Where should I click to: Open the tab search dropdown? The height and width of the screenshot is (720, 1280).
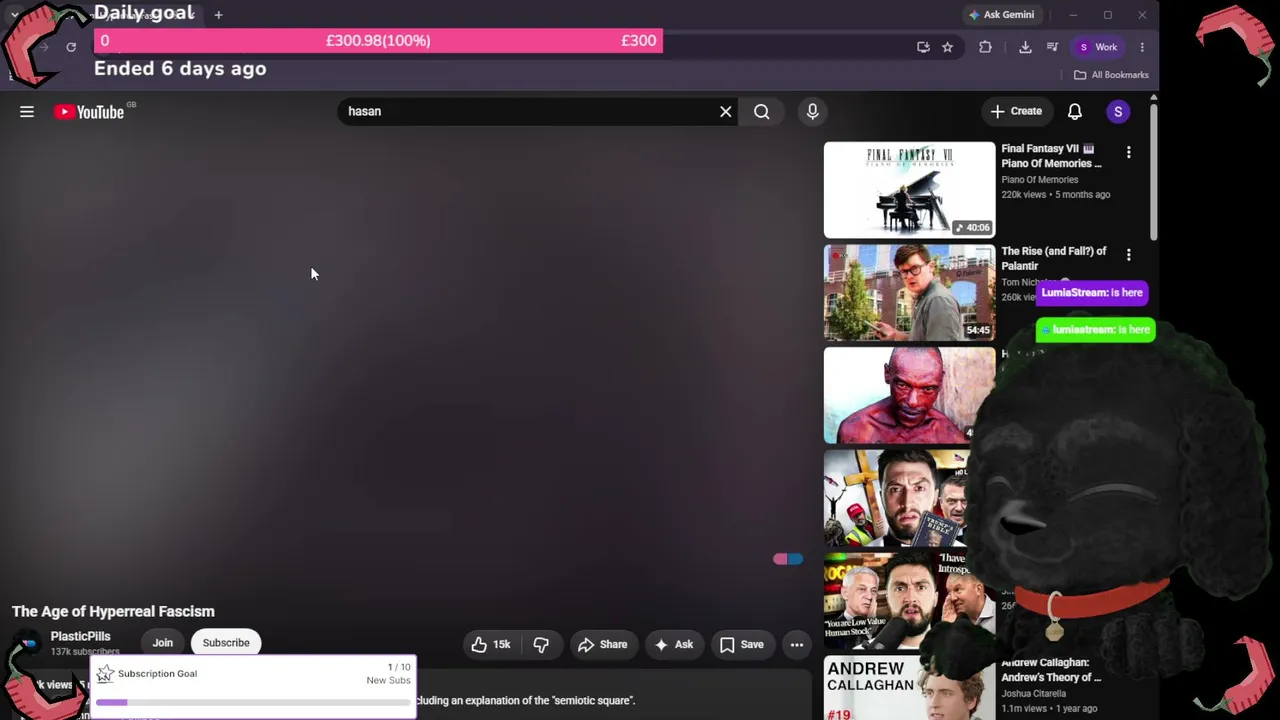pyautogui.click(x=14, y=15)
